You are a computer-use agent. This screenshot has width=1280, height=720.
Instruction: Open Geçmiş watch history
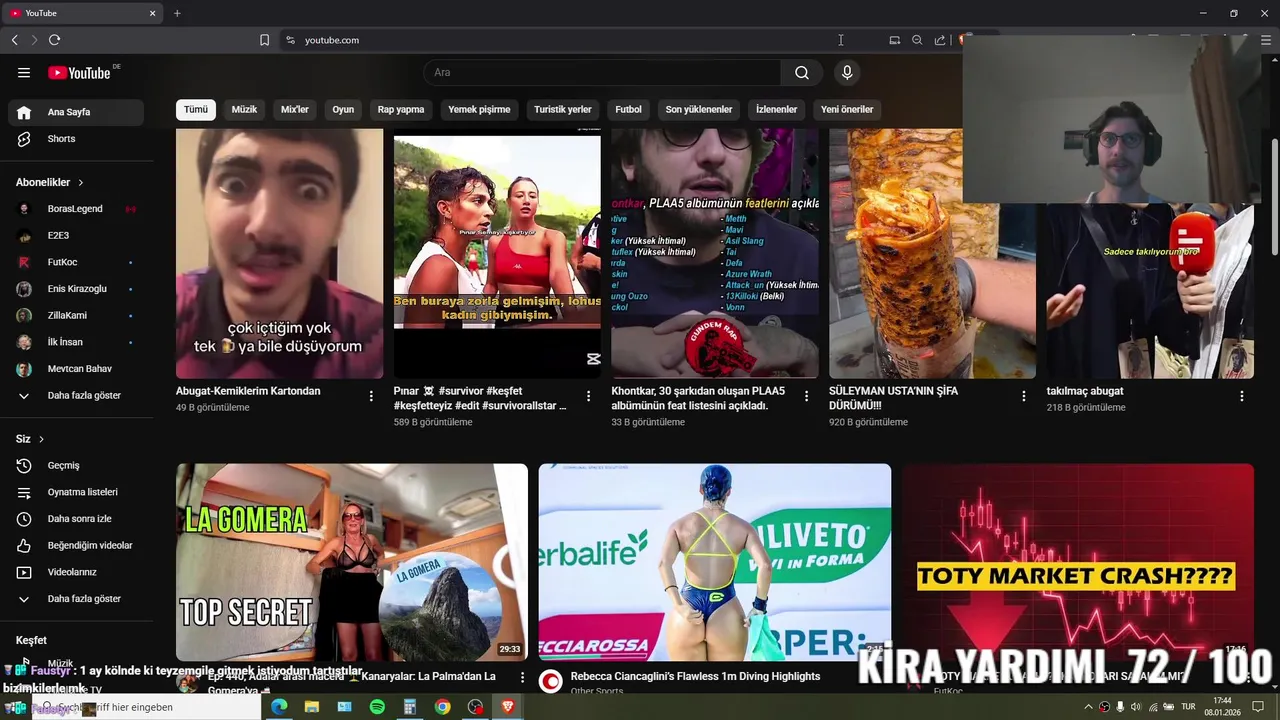coord(76,465)
